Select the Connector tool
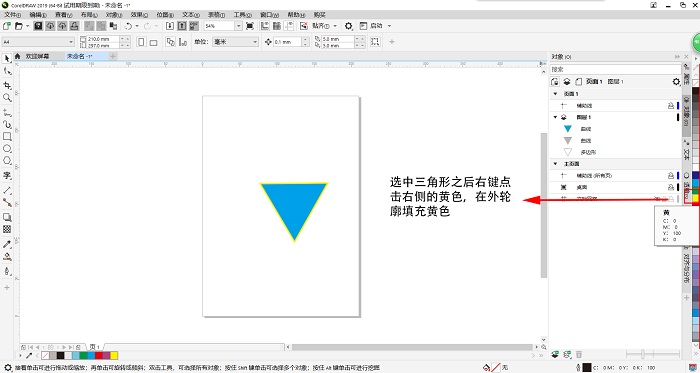 [7, 202]
